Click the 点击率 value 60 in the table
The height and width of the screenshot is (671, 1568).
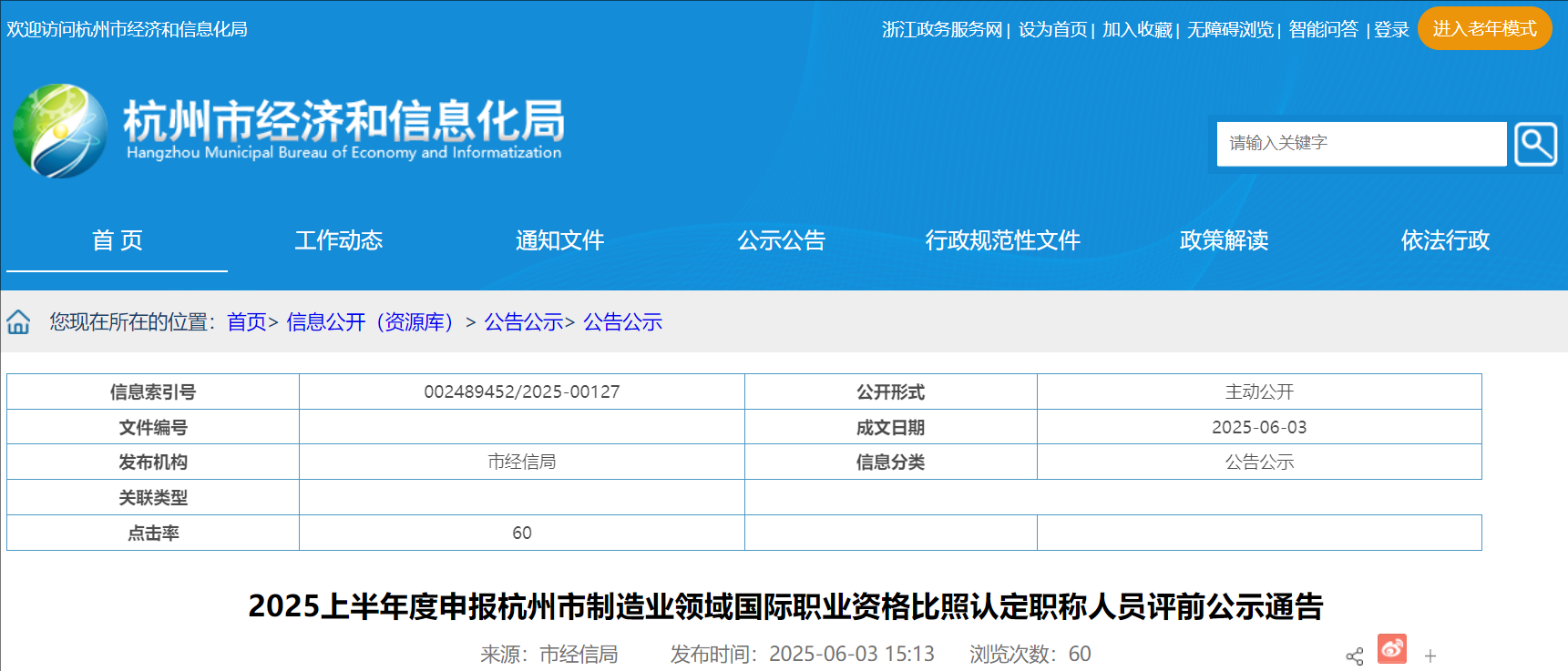pyautogui.click(x=522, y=533)
